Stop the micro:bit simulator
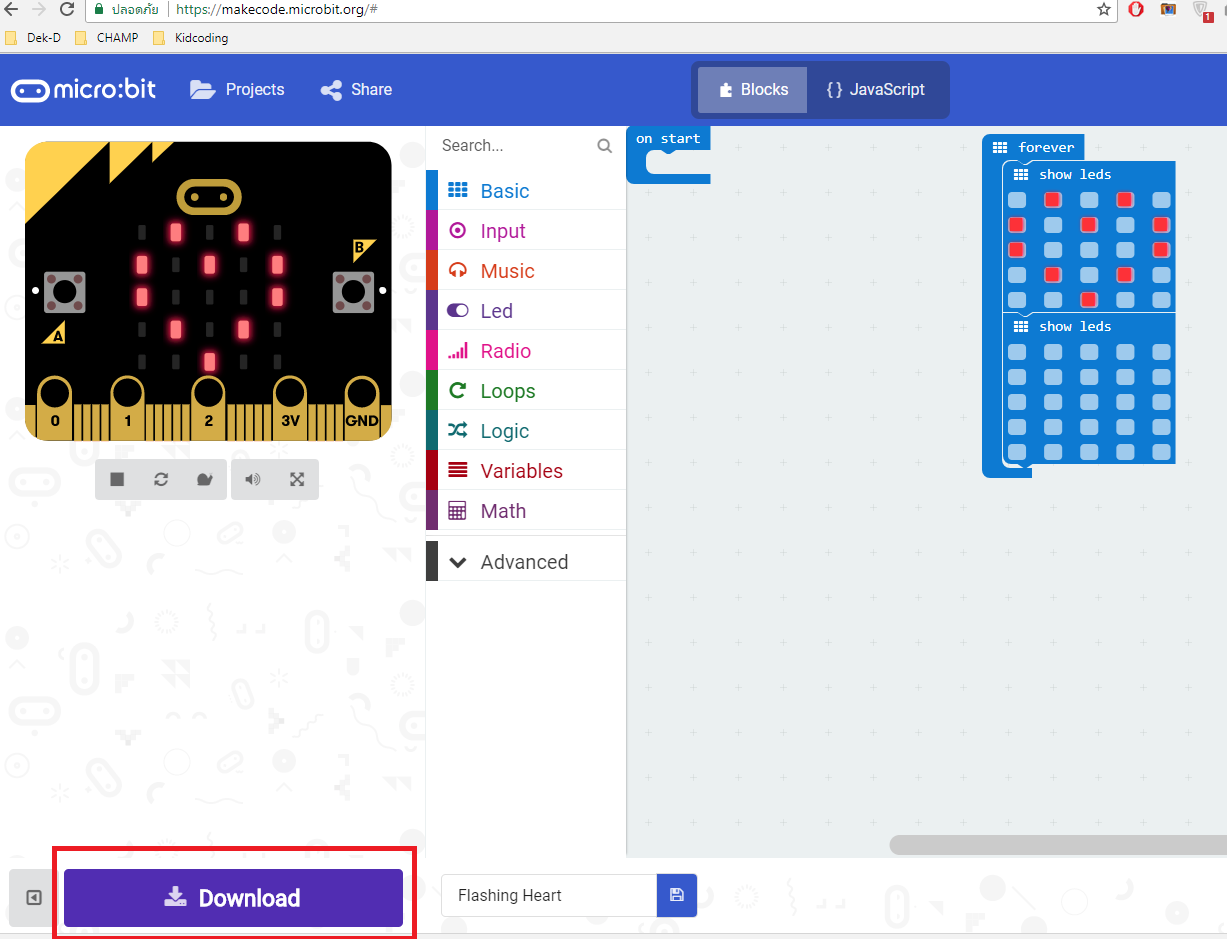The width and height of the screenshot is (1227, 939). coord(117,479)
